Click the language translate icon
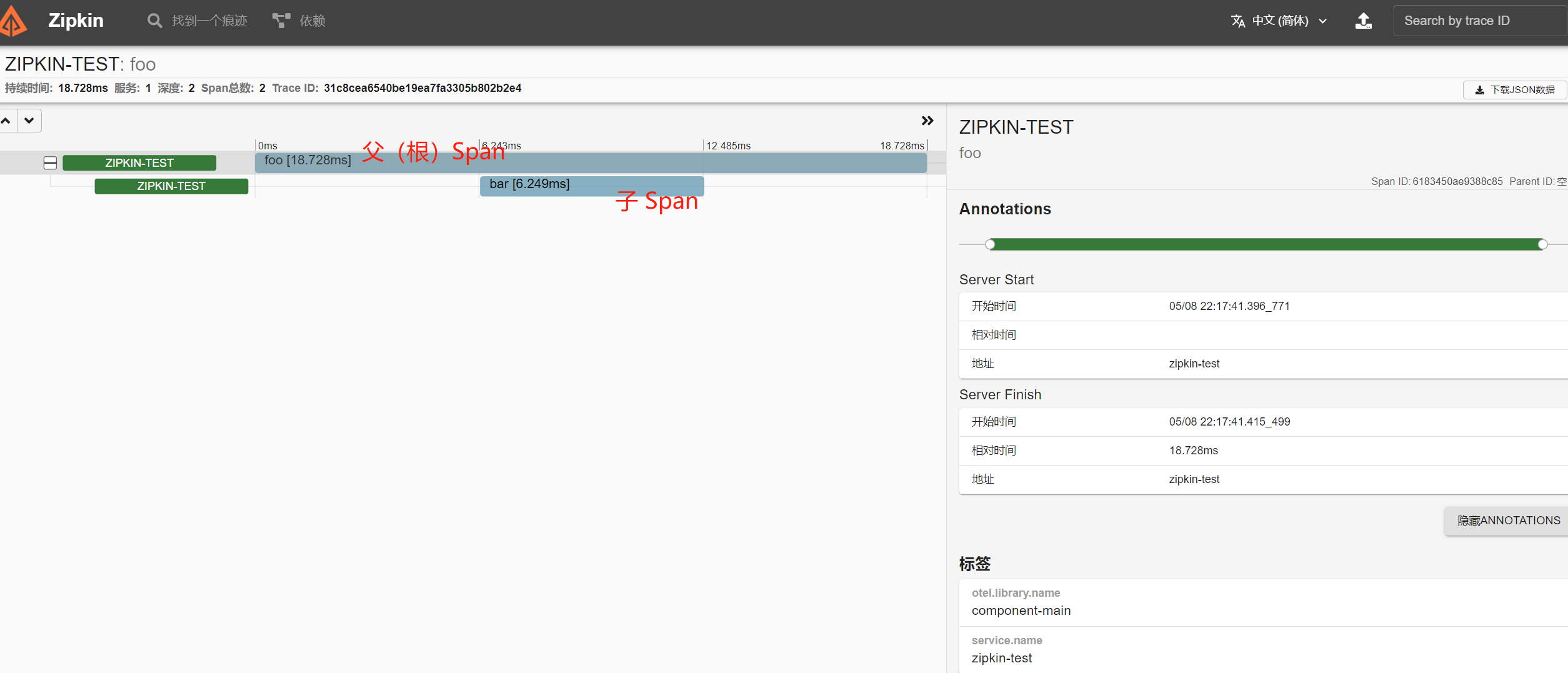 click(x=1238, y=21)
